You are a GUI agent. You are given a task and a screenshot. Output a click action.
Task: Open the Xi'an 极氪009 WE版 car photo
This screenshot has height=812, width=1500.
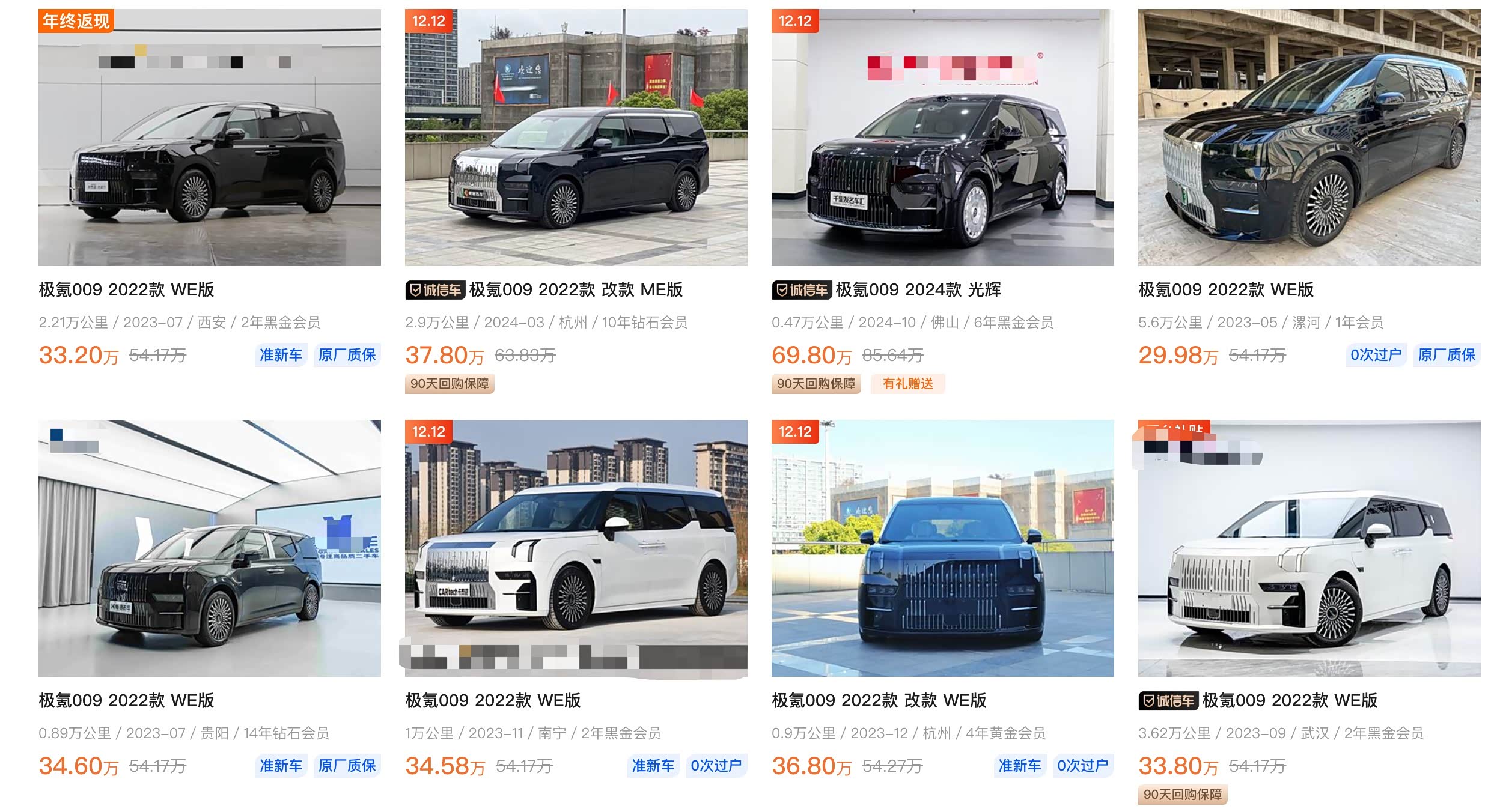210,138
